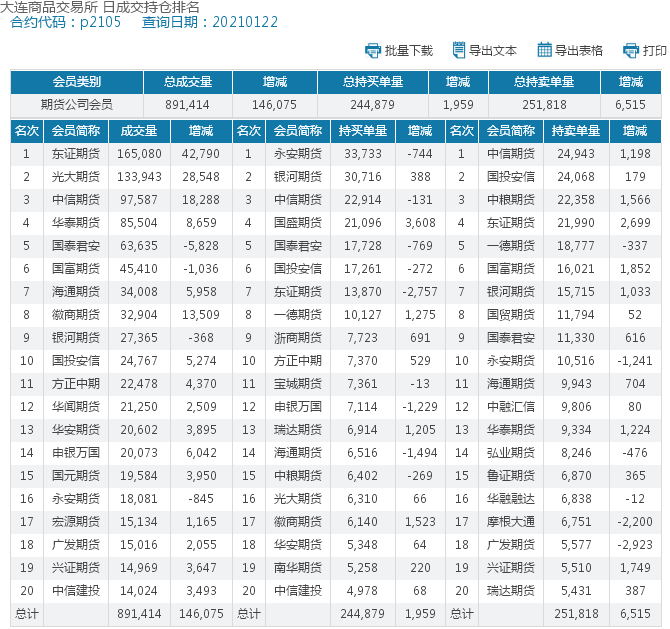Click the 导出表格 table icon

click(544, 50)
